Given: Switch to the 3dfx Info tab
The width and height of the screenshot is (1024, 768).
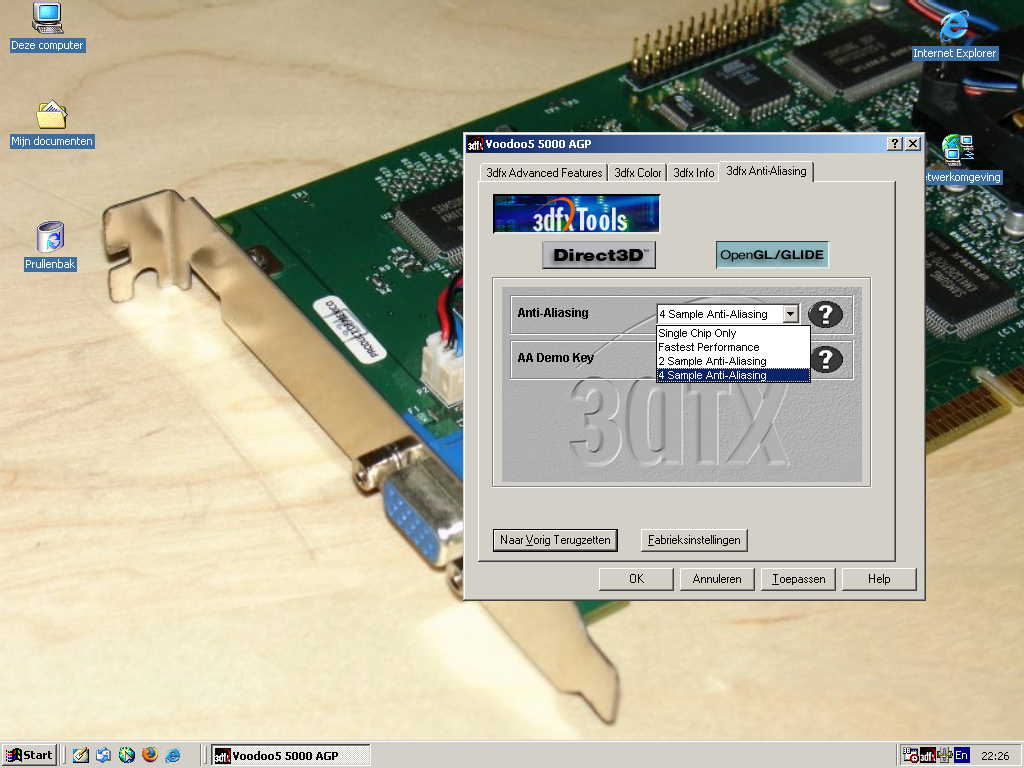Looking at the screenshot, I should point(694,172).
